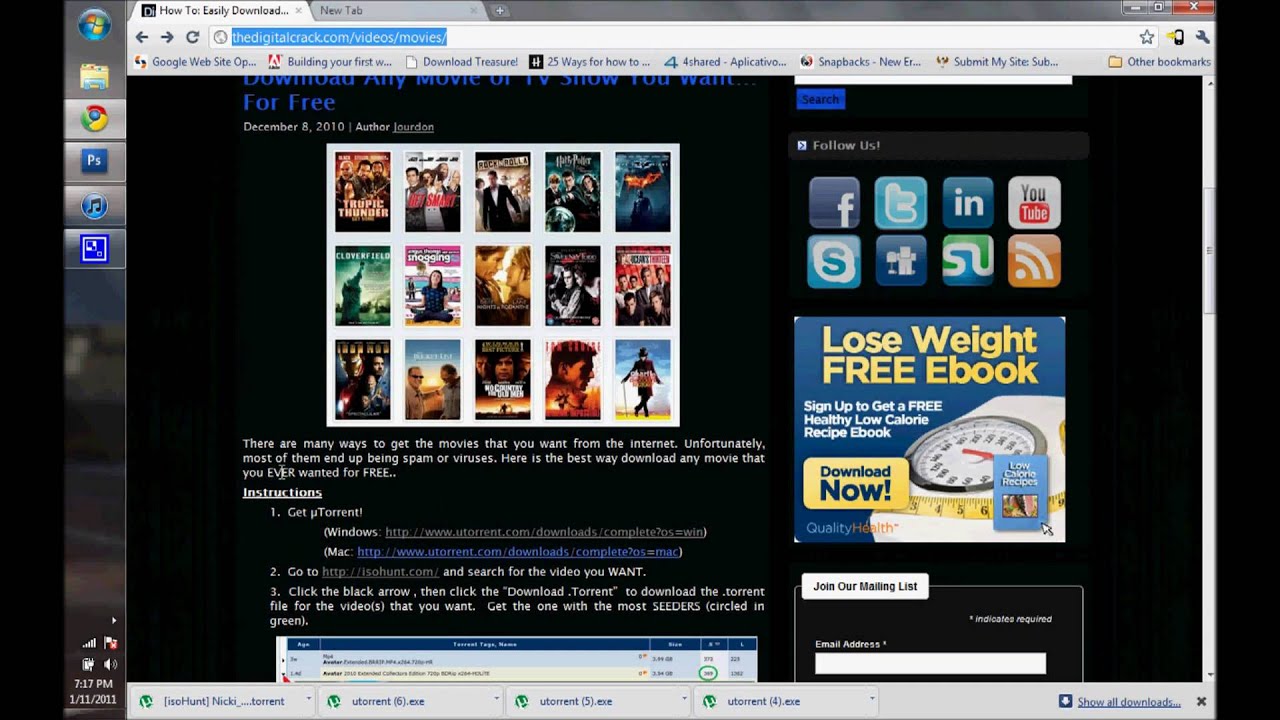Image resolution: width=1280 pixels, height=720 pixels.
Task: Open the Digg follow icon
Action: (x=901, y=261)
